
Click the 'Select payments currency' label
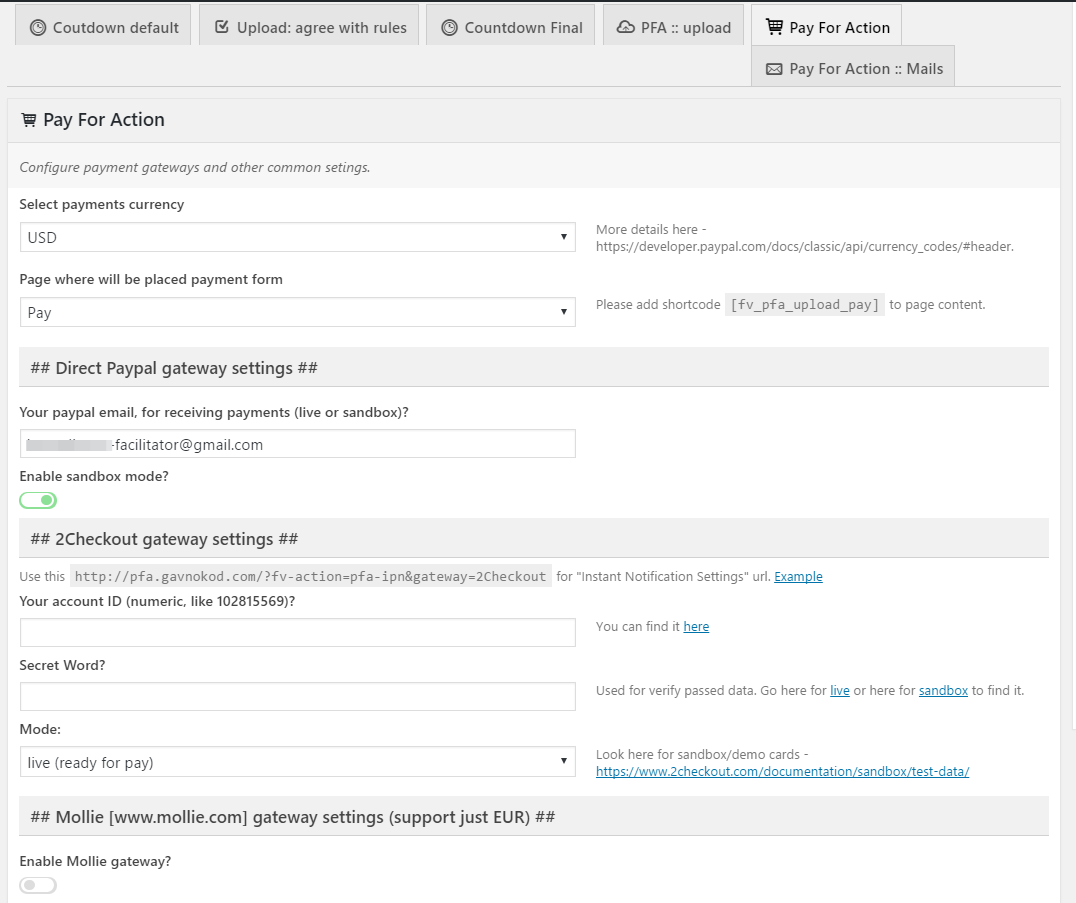click(102, 204)
